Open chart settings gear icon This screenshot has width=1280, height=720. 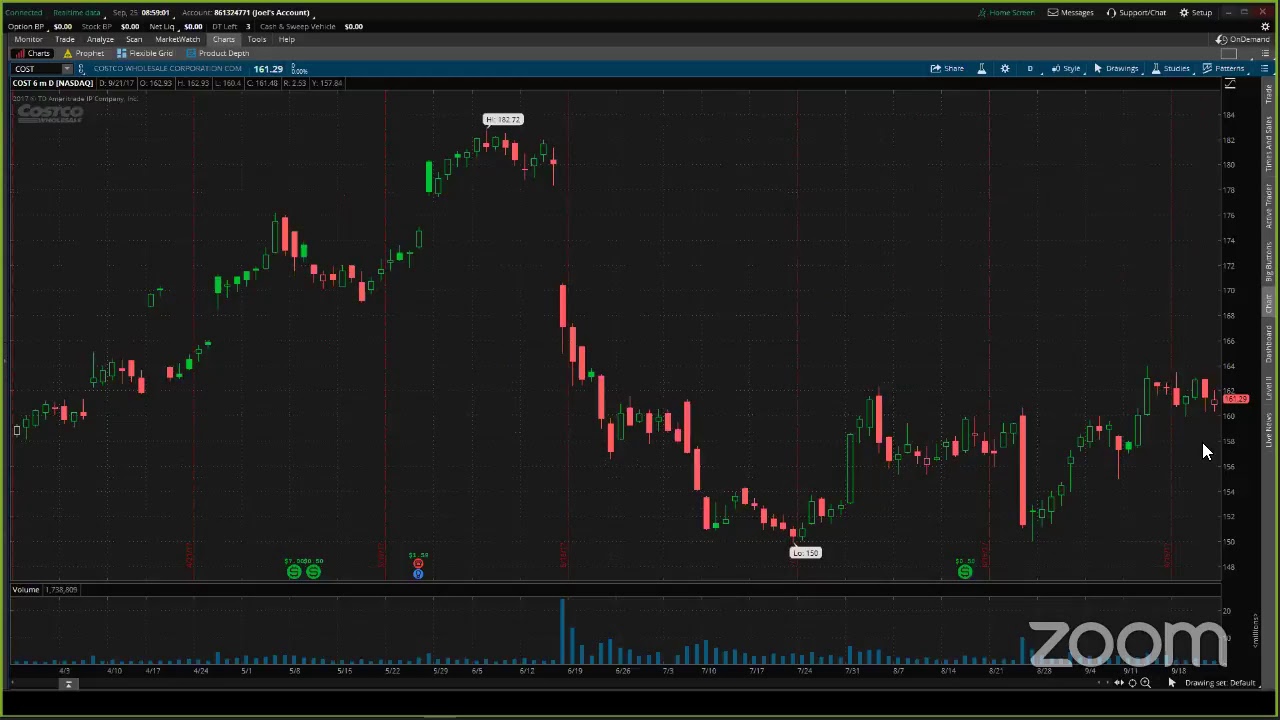click(x=1005, y=69)
